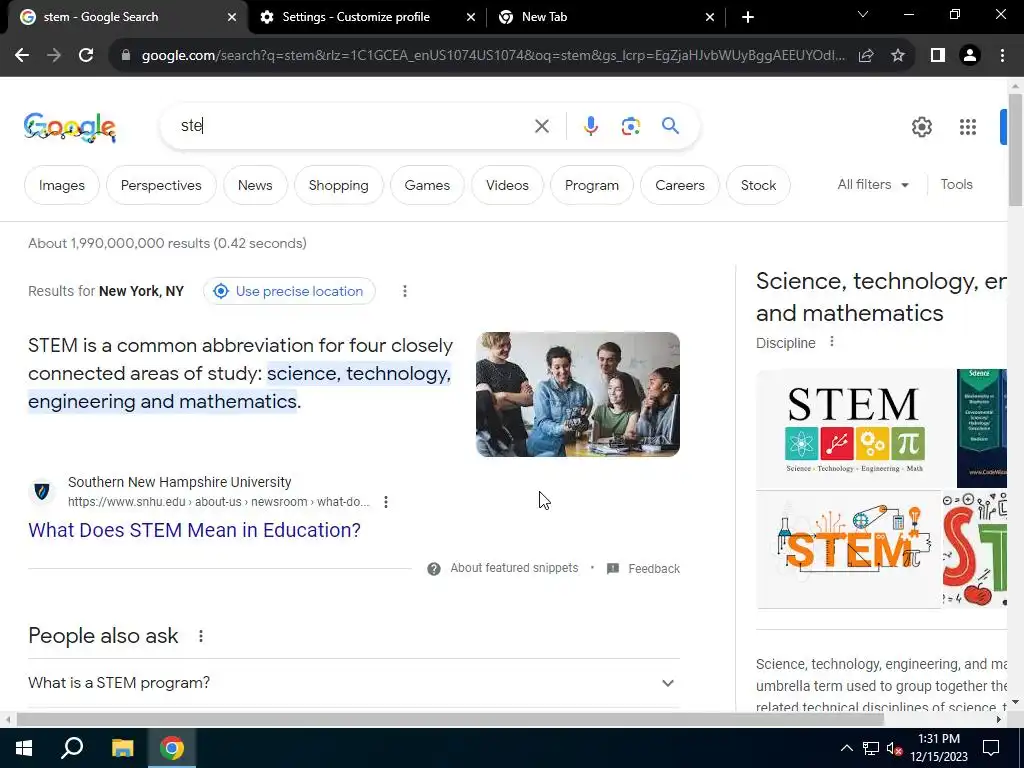1024x768 pixels.
Task: Open the Google apps grid
Action: (968, 127)
